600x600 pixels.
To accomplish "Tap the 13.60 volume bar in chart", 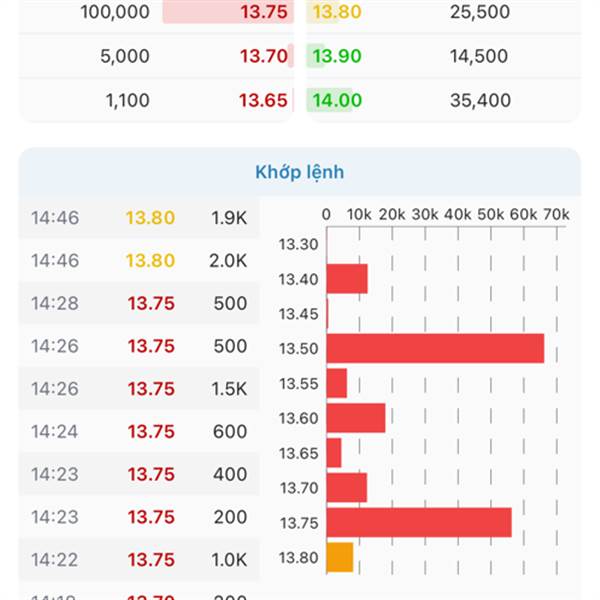I will coord(355,418).
